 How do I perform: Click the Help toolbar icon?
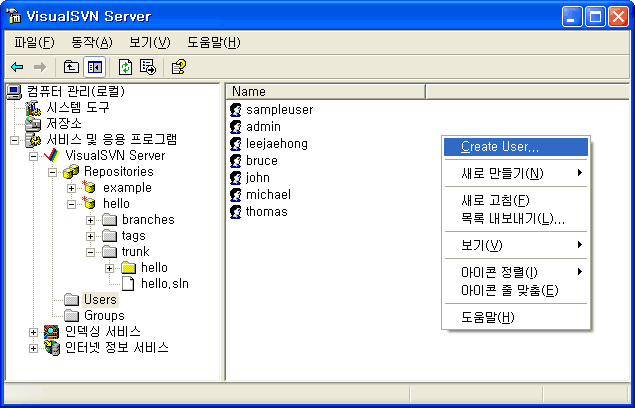178,67
